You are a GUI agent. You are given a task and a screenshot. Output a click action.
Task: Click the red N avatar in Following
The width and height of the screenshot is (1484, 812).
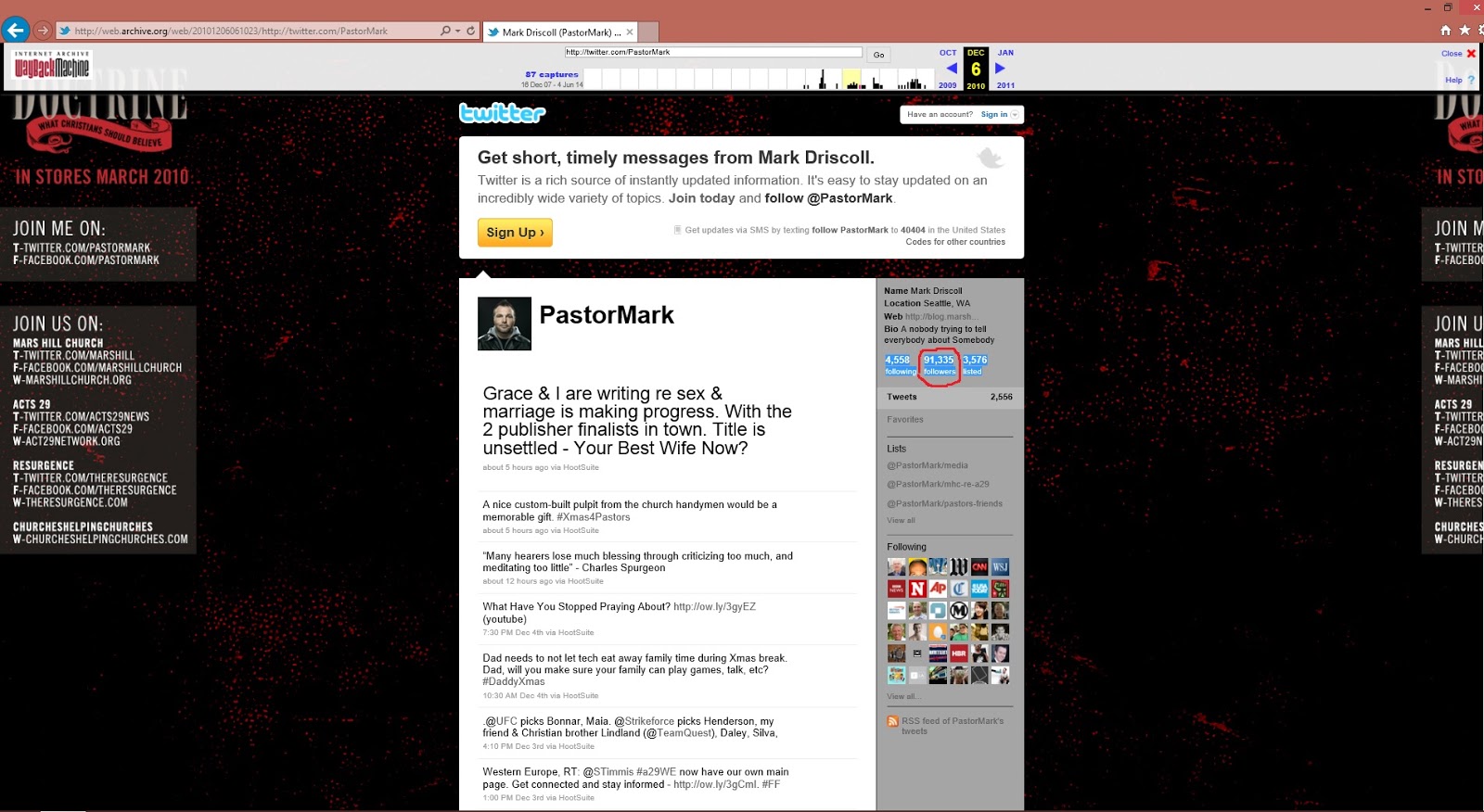917,589
